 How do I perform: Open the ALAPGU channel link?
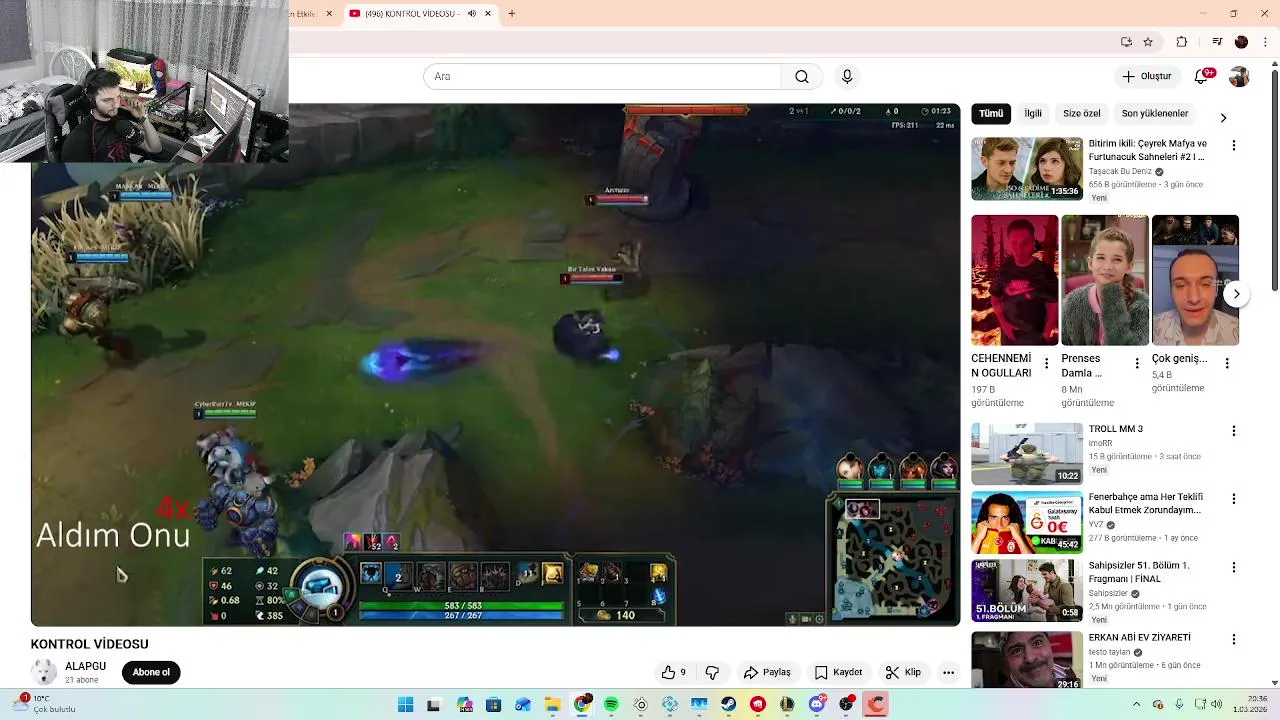pyautogui.click(x=85, y=666)
